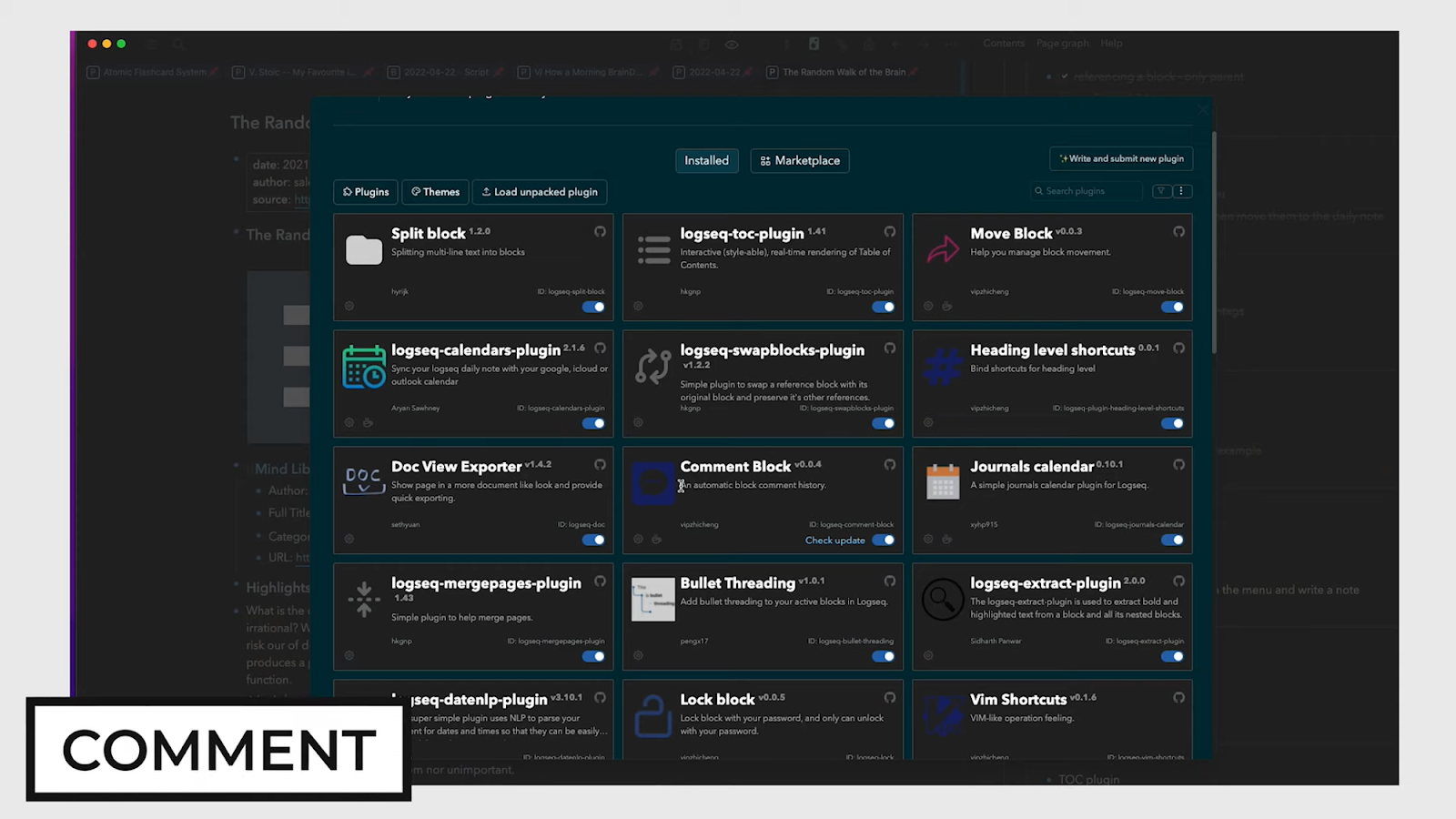Open Page graph in background window
Viewport: 1456px width, 819px height.
click(x=1062, y=43)
